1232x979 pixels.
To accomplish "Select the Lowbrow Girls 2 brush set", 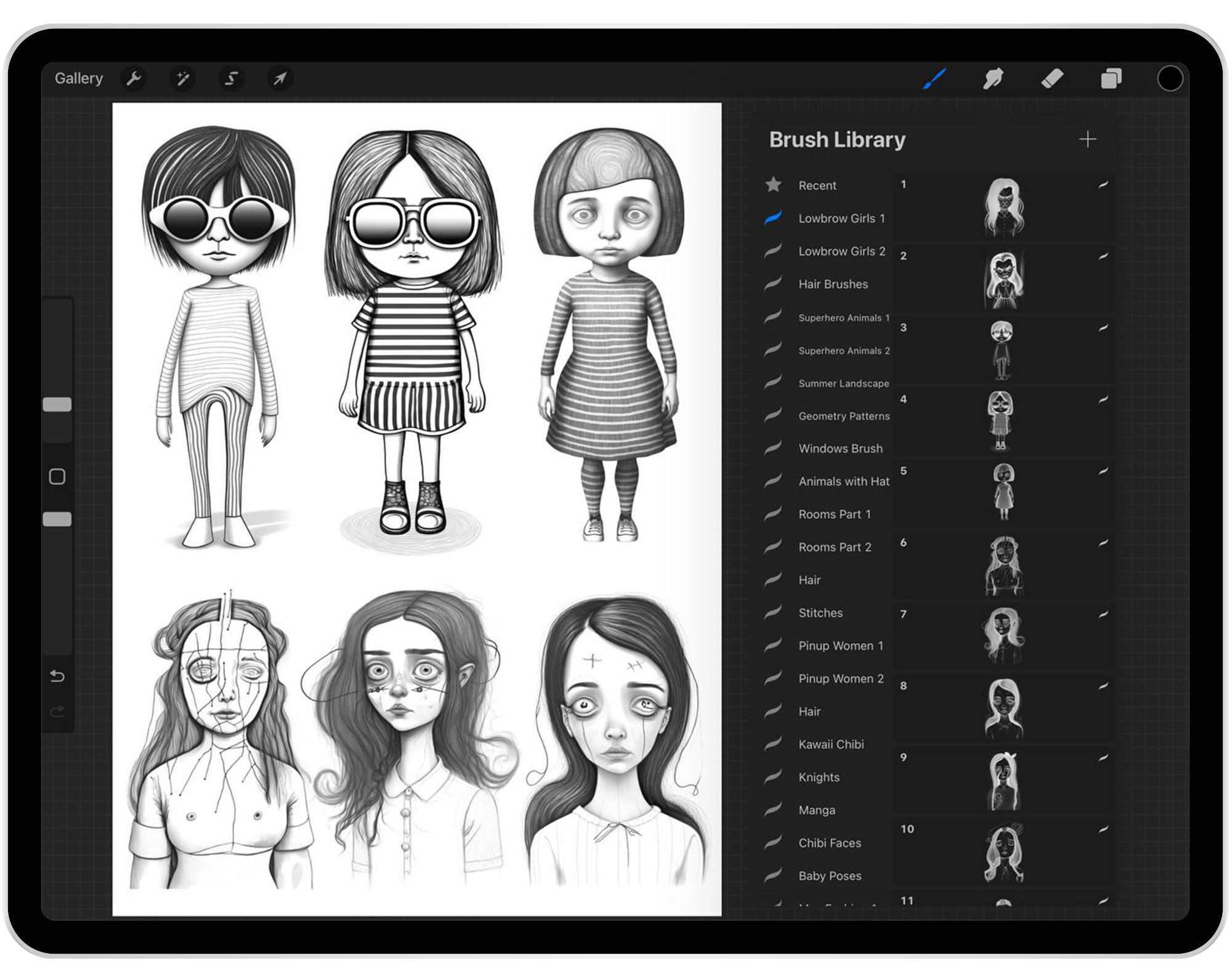I will point(841,251).
